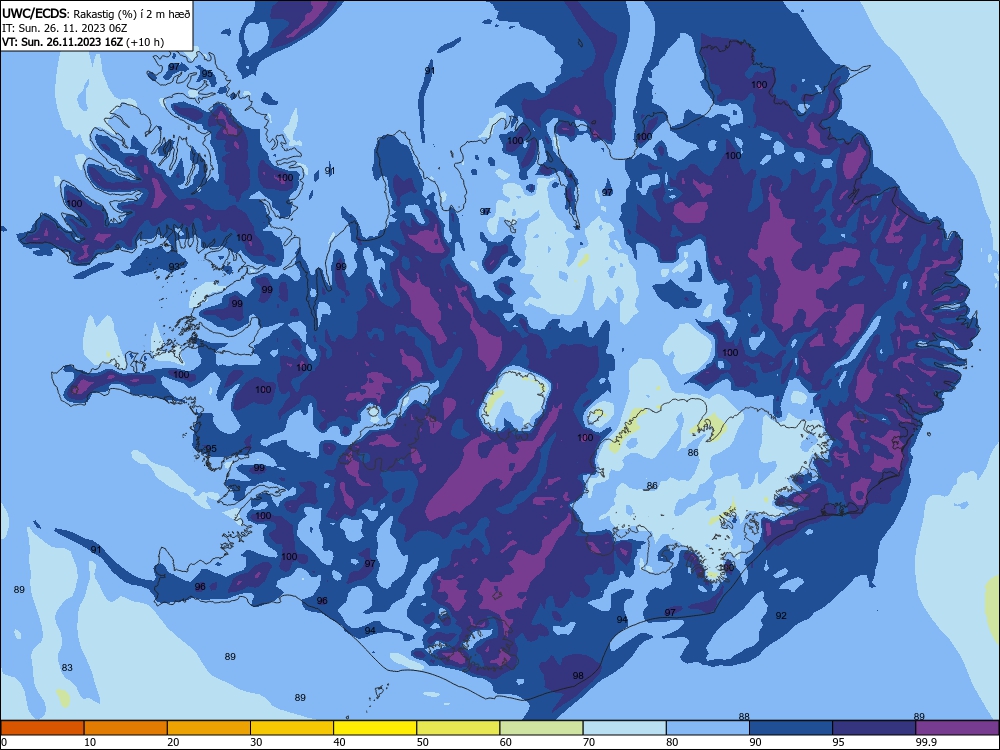Select the '92' humidity value on the map
This screenshot has width=1000, height=750.
pos(781,615)
